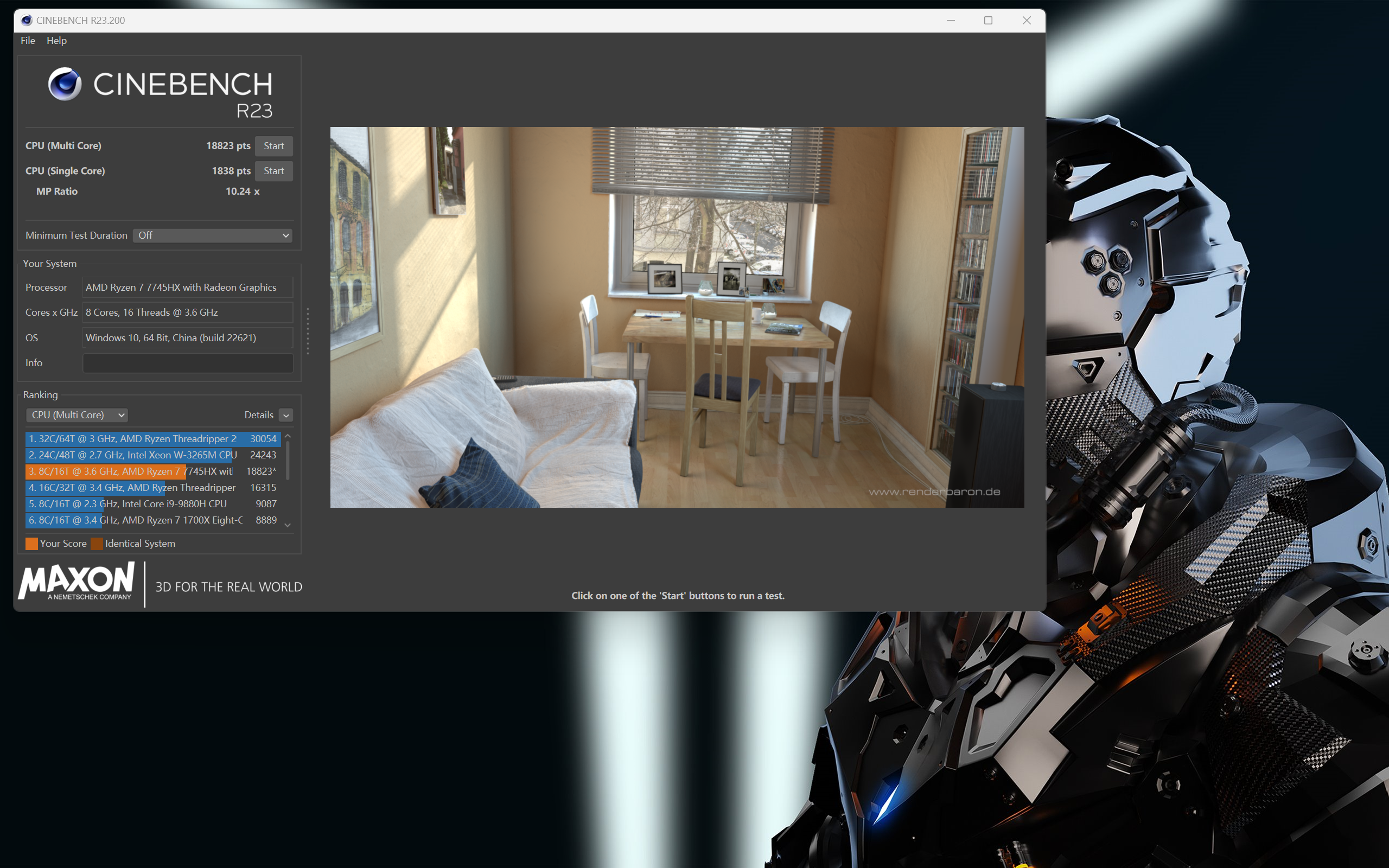Maximize the Cinebench window
The height and width of the screenshot is (868, 1389).
point(988,21)
